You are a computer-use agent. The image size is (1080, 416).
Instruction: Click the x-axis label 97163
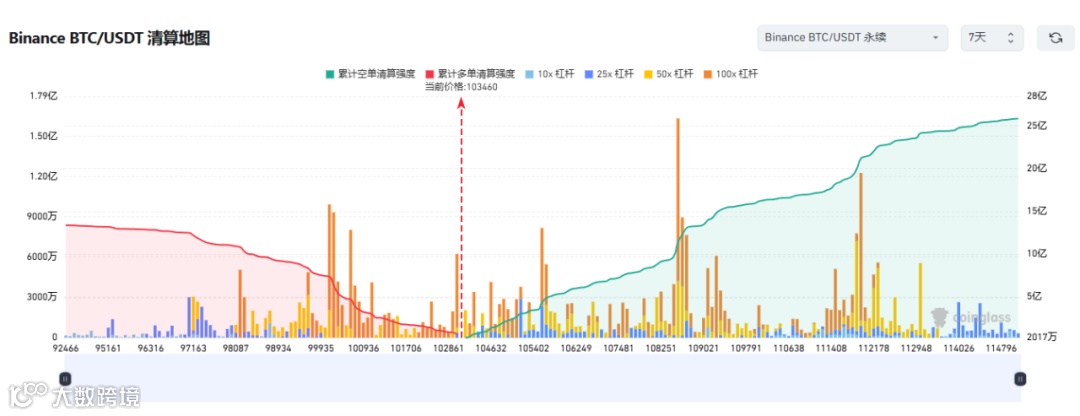[x=194, y=349]
